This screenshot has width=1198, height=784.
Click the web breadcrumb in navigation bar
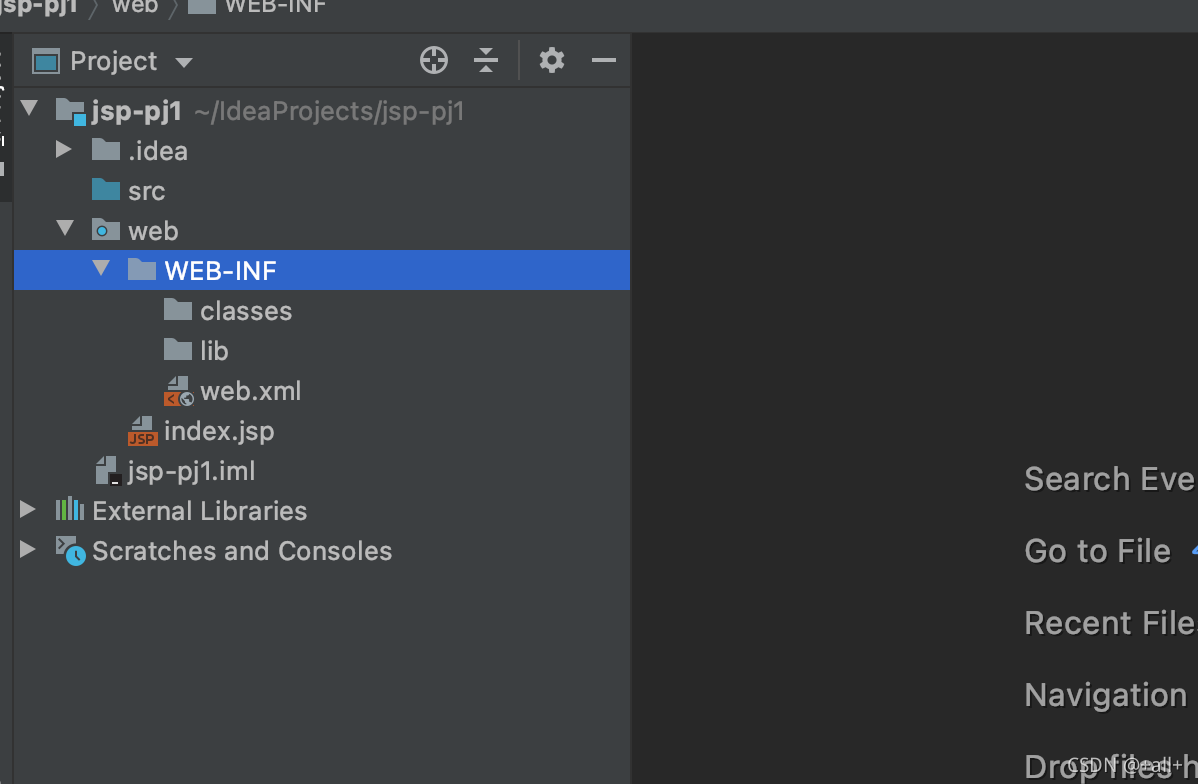click(135, 7)
